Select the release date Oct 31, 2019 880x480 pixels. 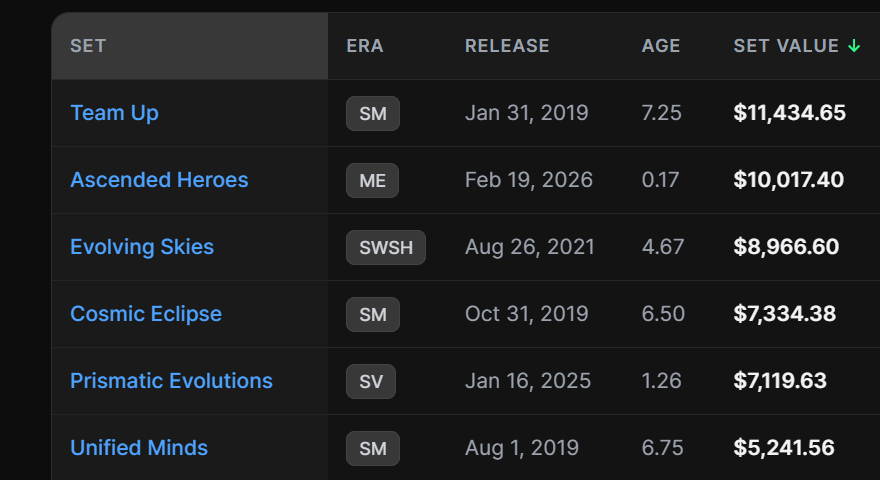click(526, 314)
